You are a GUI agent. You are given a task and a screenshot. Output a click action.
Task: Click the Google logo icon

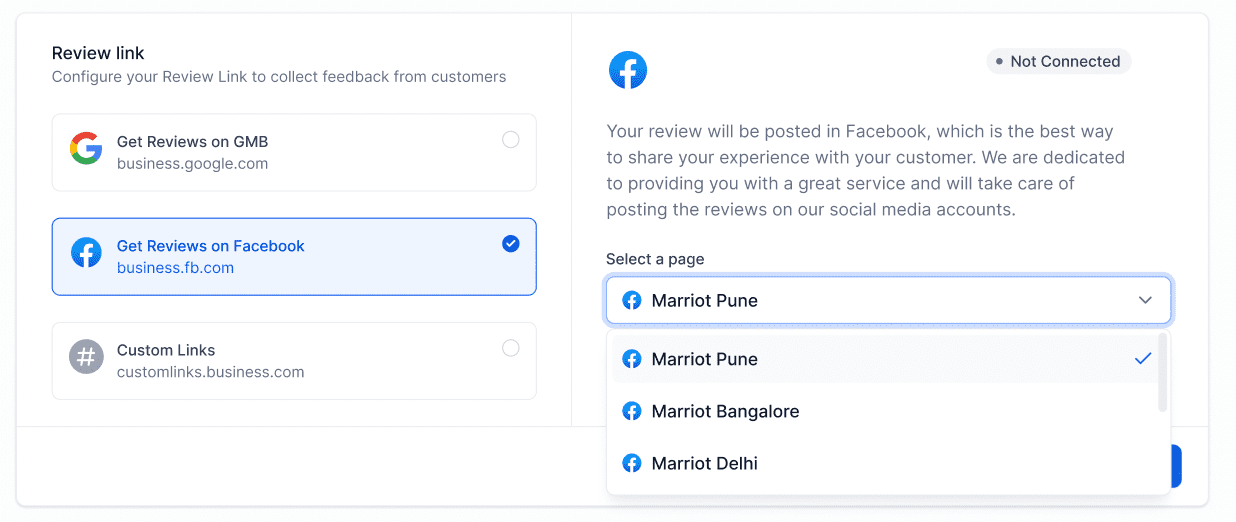pos(86,150)
